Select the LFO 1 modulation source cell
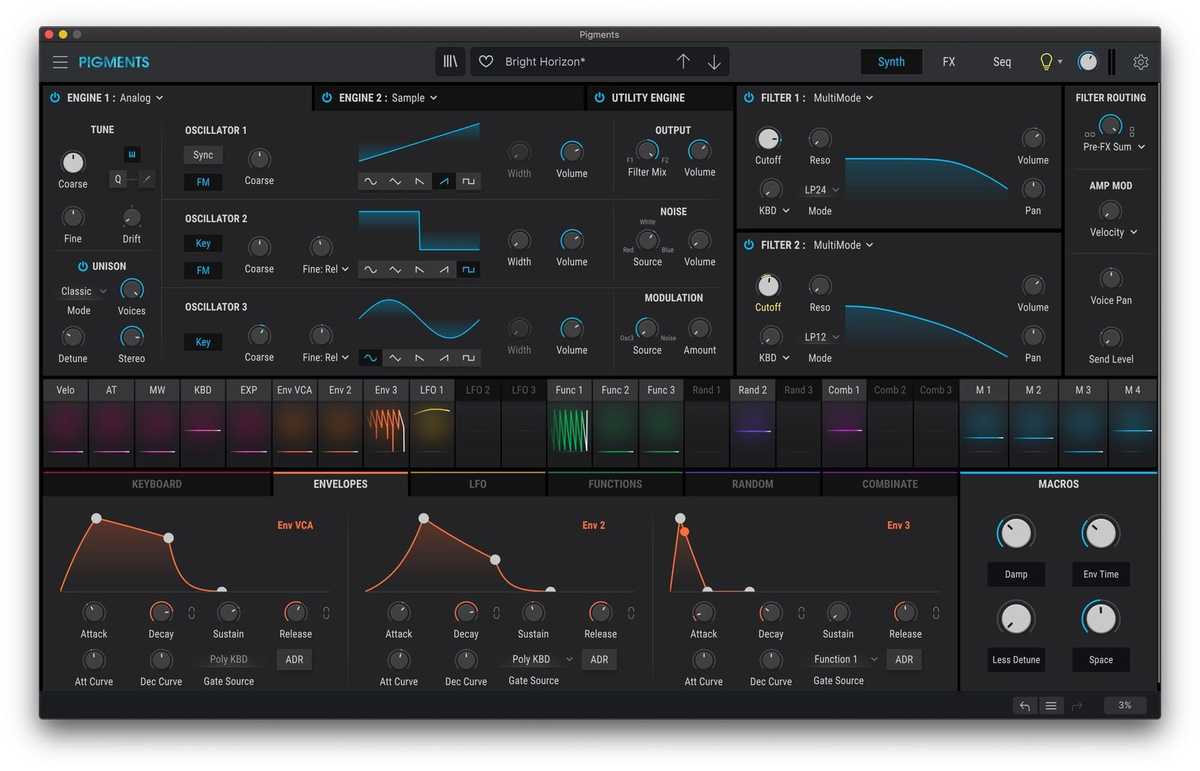The width and height of the screenshot is (1200, 771). click(x=432, y=423)
